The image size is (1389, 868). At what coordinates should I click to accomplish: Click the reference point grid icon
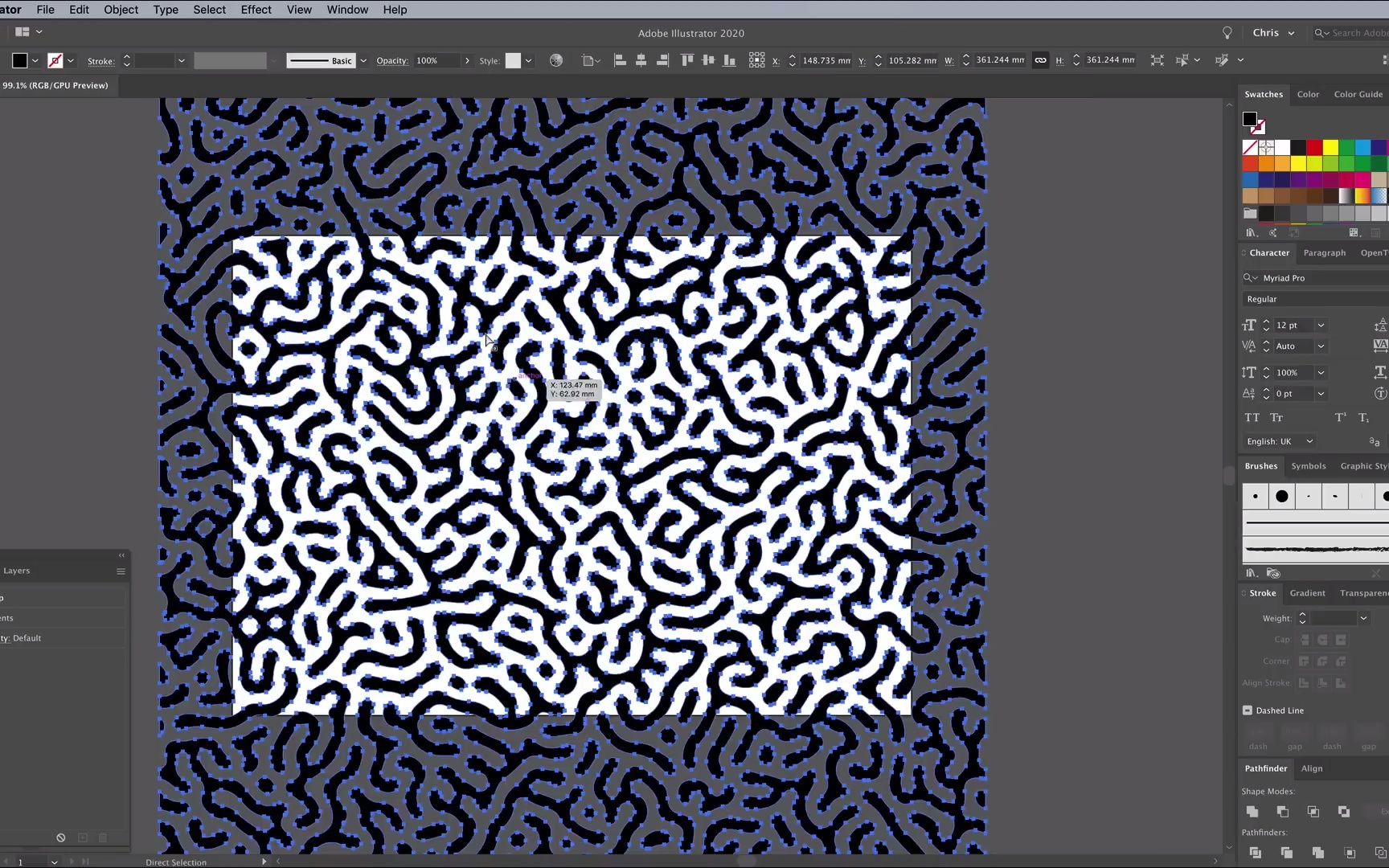point(756,60)
